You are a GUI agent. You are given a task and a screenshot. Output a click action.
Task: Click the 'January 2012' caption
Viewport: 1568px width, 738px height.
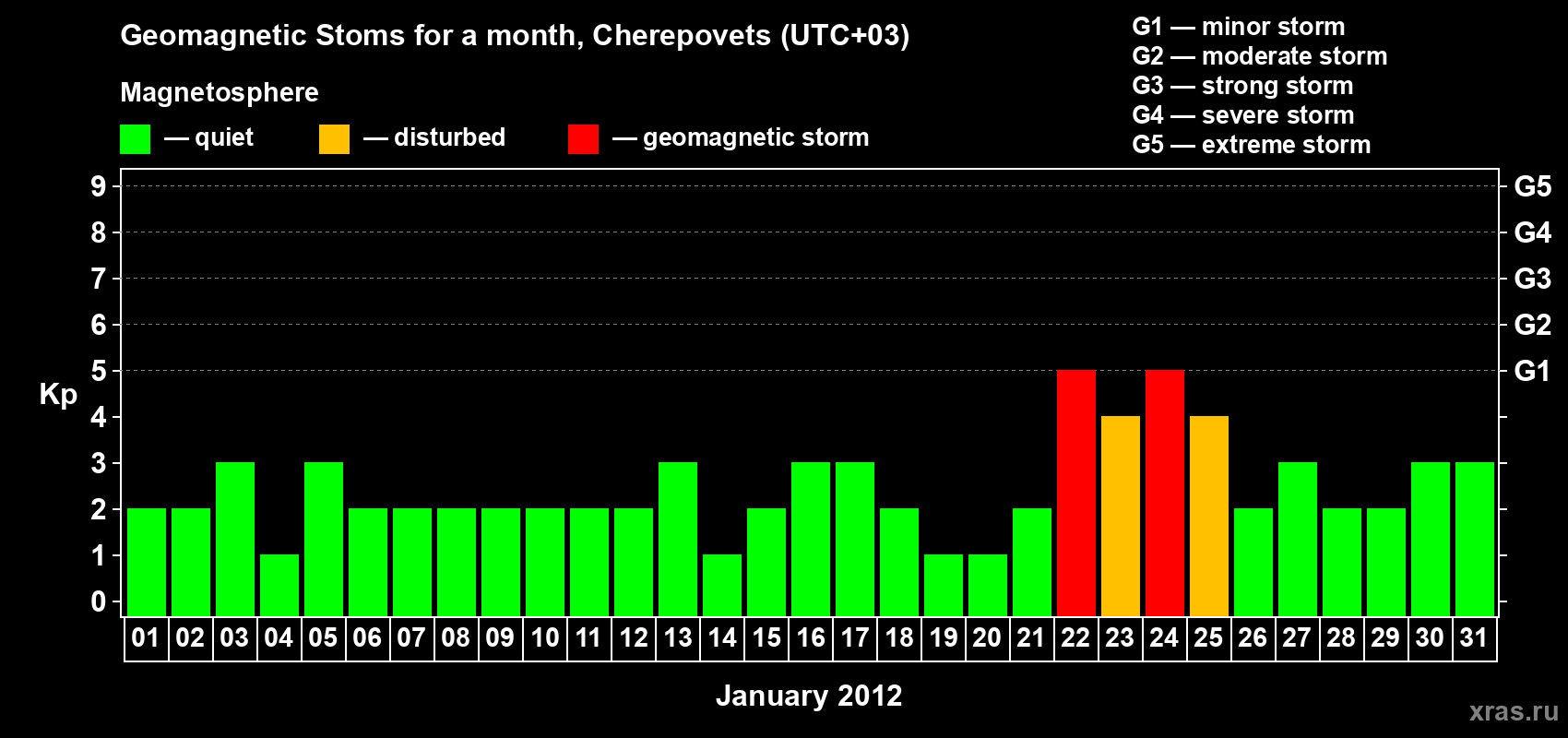809,696
